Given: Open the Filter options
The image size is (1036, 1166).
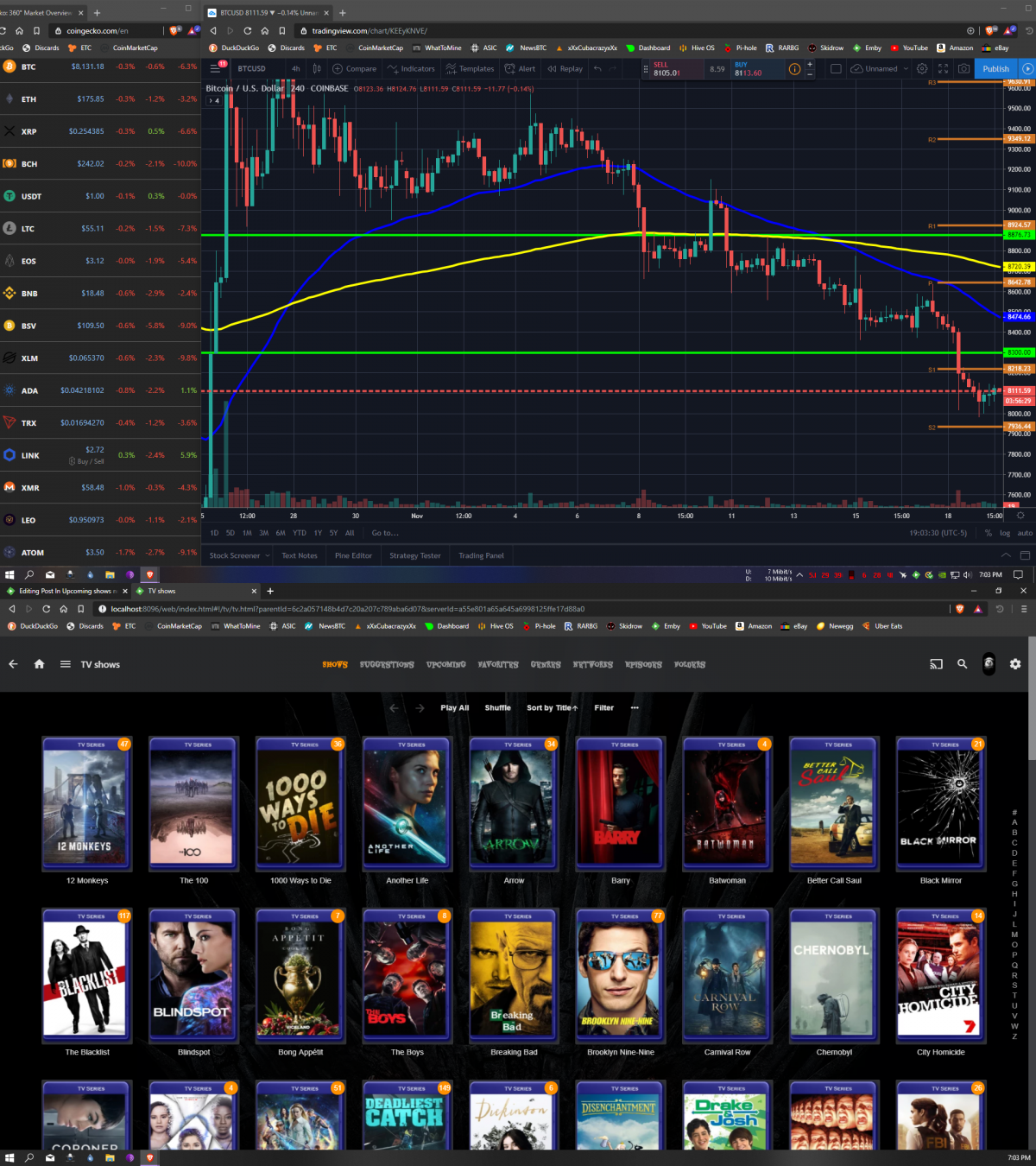Looking at the screenshot, I should [x=604, y=707].
